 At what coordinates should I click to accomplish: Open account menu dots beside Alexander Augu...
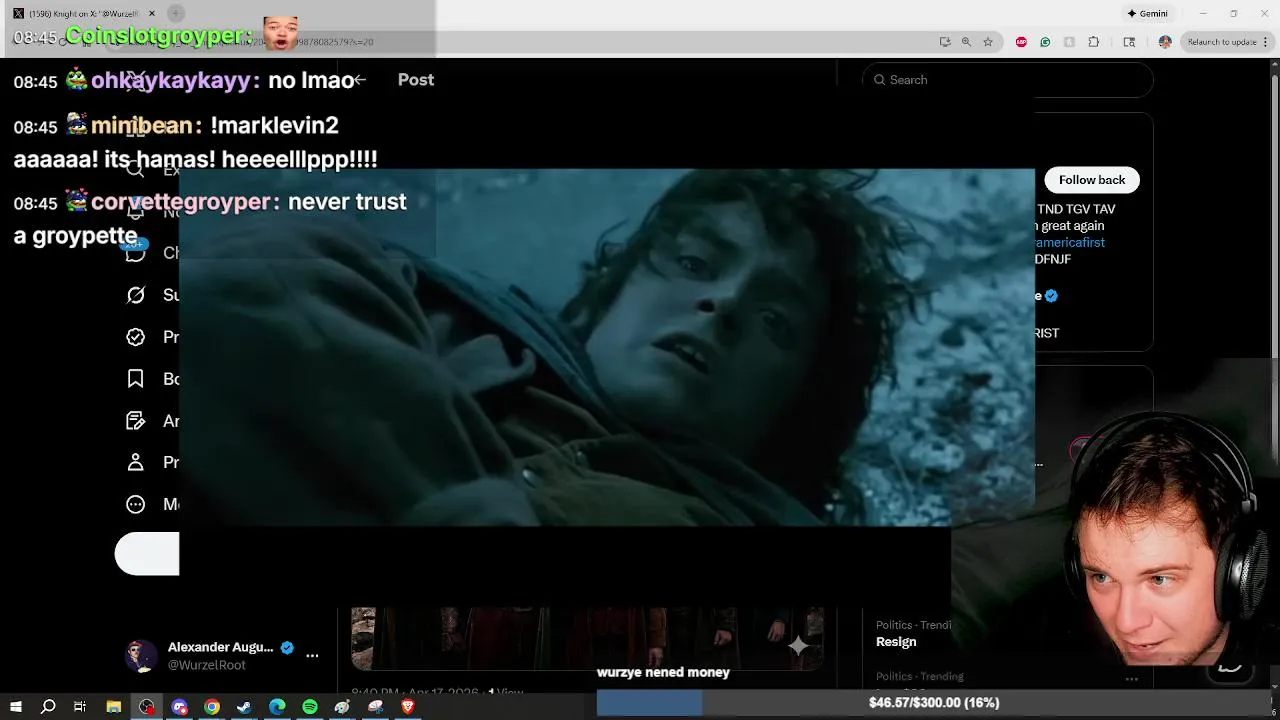[x=312, y=656]
